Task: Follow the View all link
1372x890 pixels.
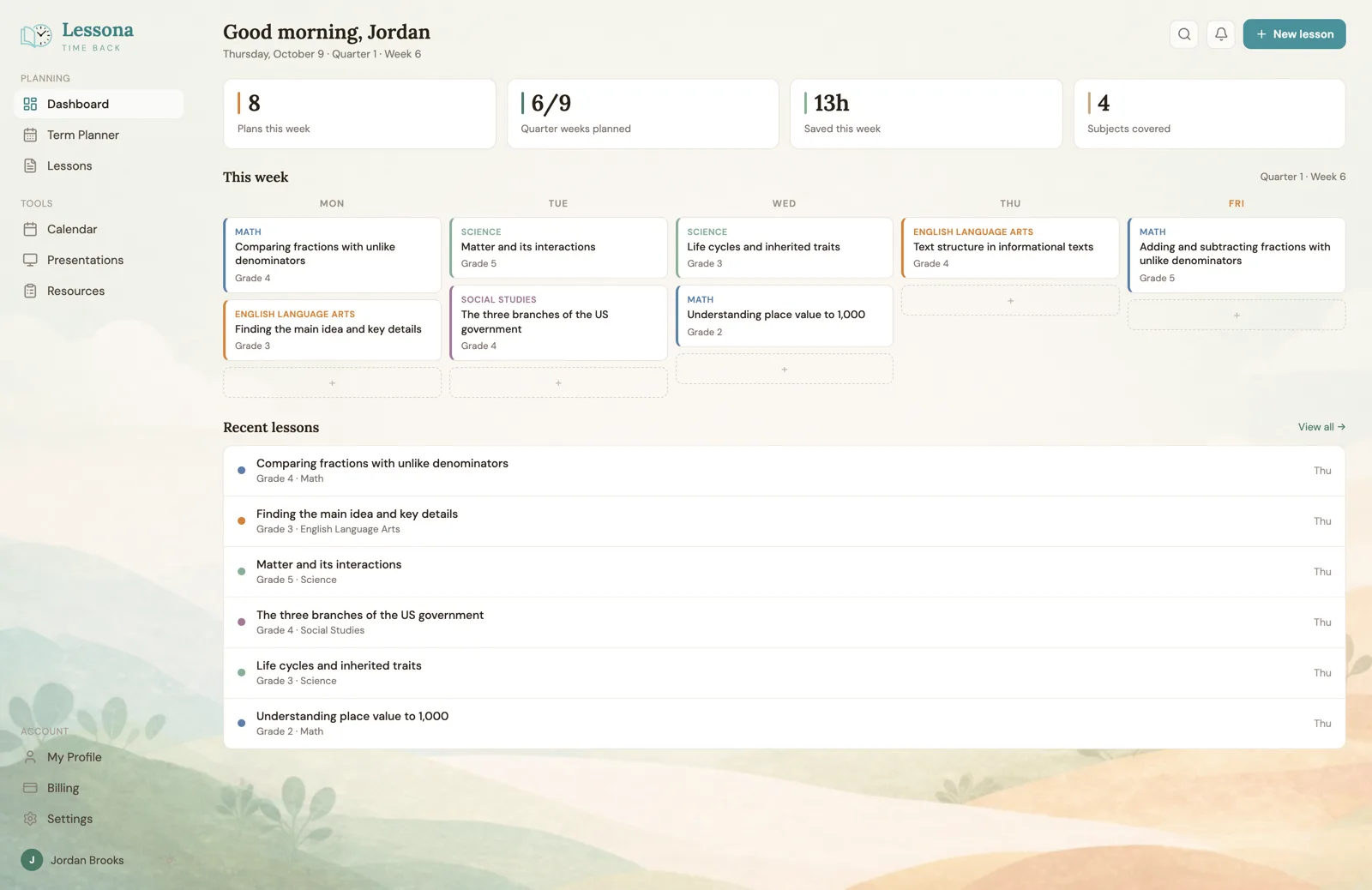Action: pos(1321,427)
